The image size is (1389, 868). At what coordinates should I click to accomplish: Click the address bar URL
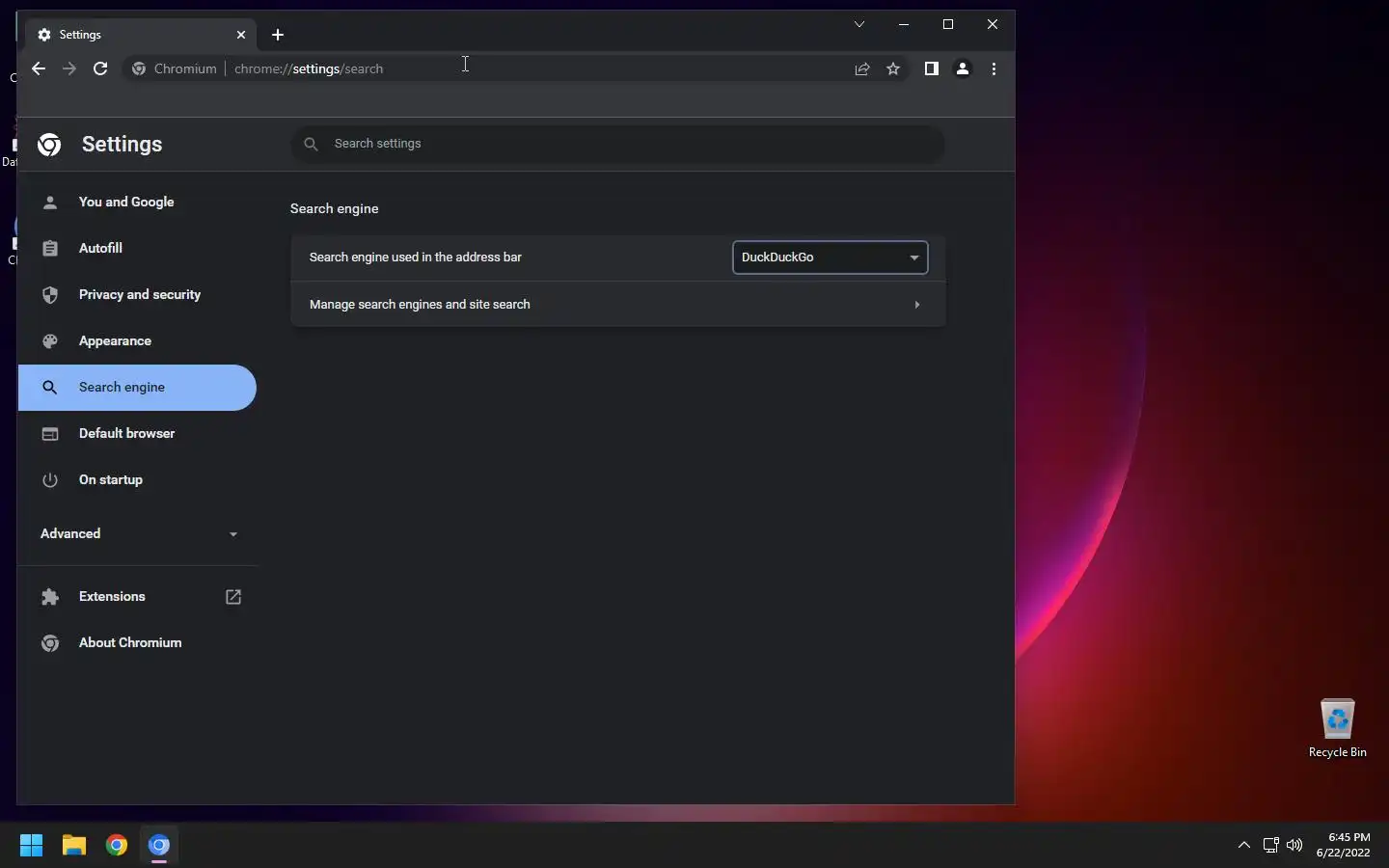(x=309, y=68)
